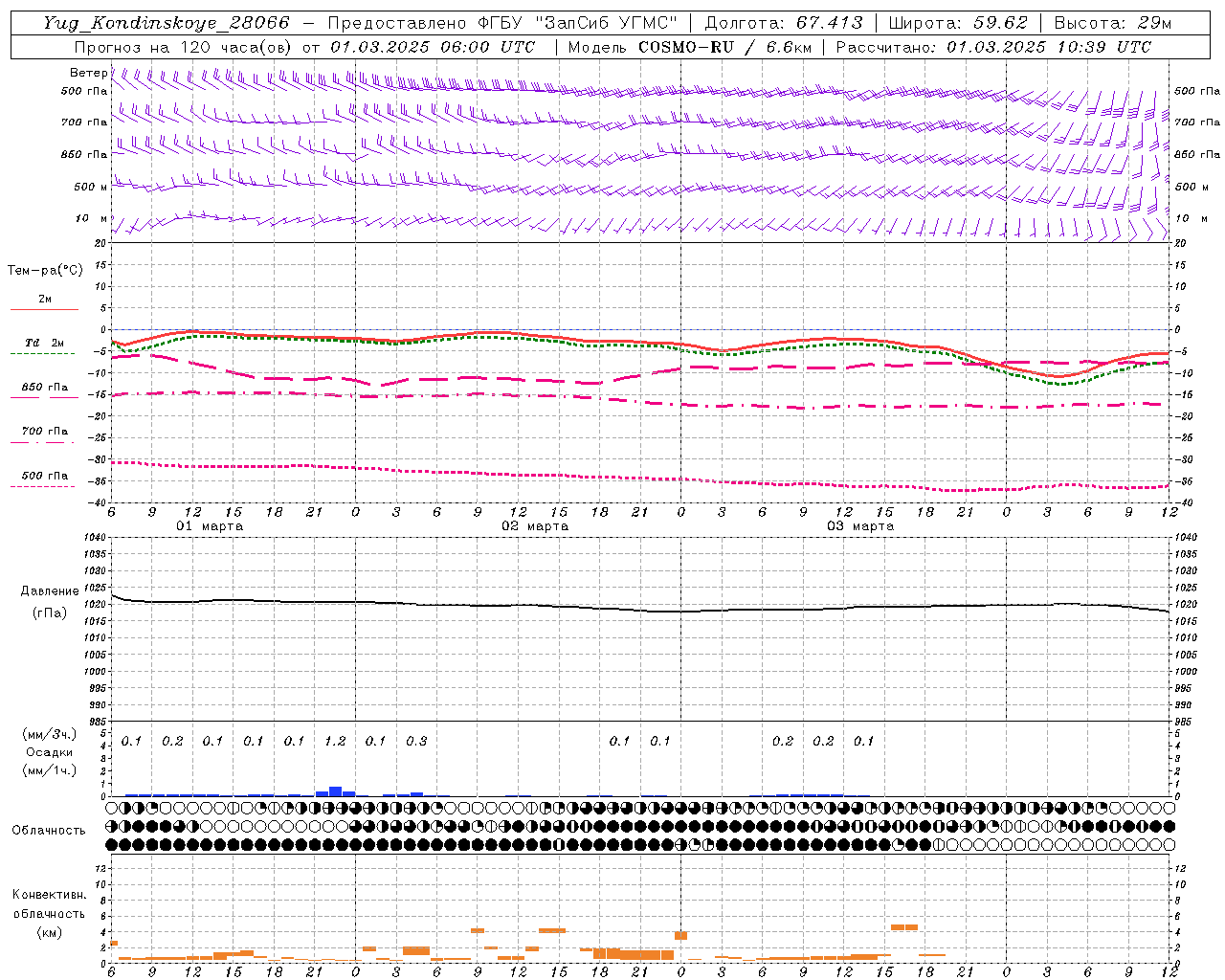The width and height of the screenshot is (1225, 980).
Task: Click the Давление pressure panel label
Action: pos(50,591)
